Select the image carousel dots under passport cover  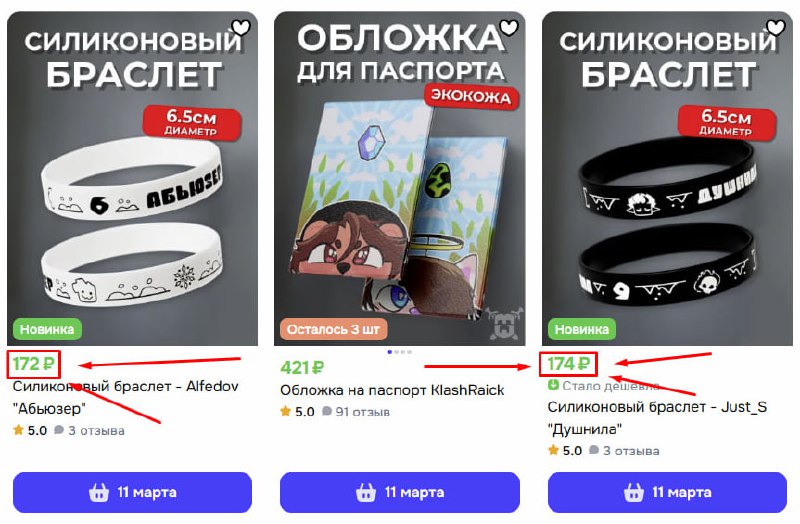[399, 352]
